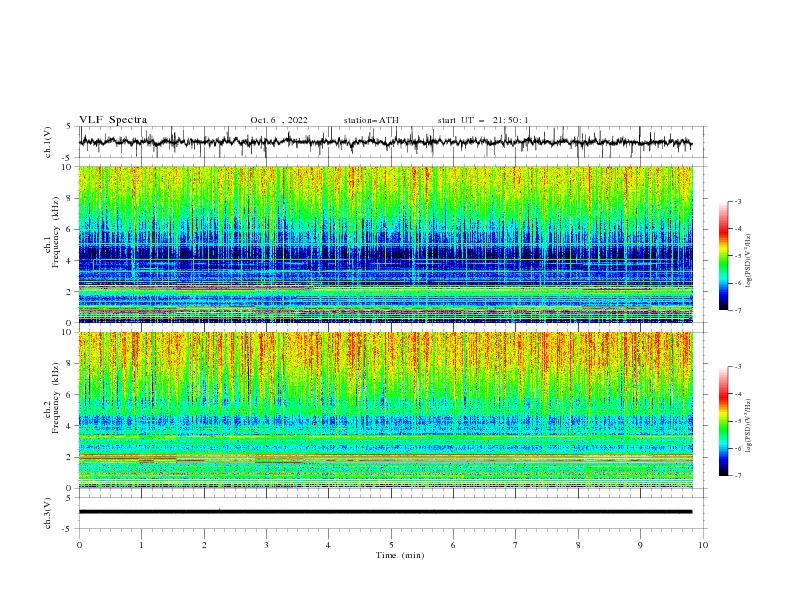Select the "start UT = 21:50: 1" text
792x612 pixels.
point(483,120)
